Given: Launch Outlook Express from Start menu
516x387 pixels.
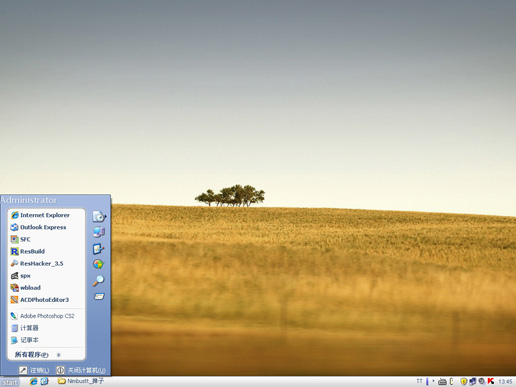Looking at the screenshot, I should (x=46, y=227).
